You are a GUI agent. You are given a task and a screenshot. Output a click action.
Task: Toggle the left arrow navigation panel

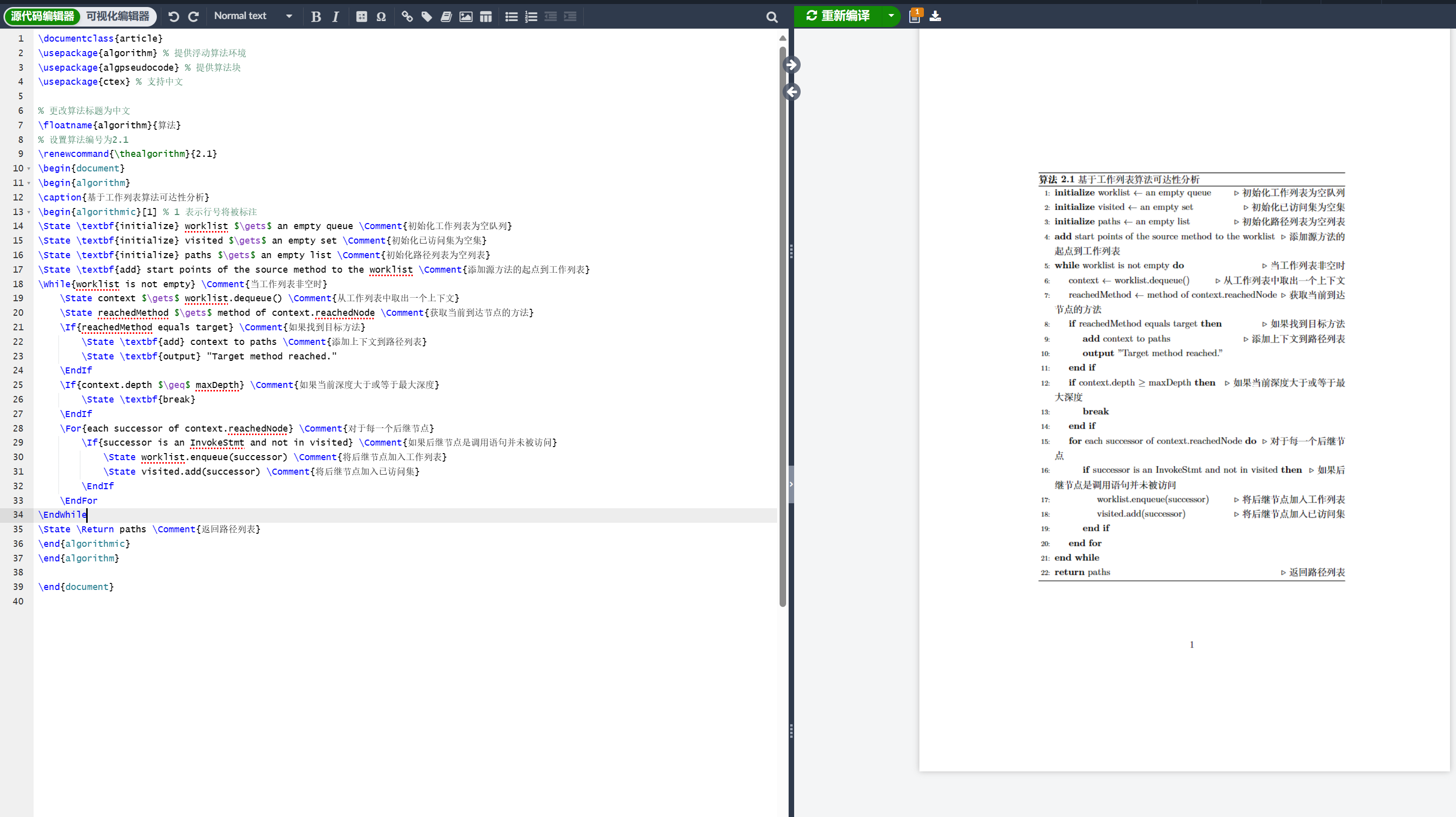(791, 91)
